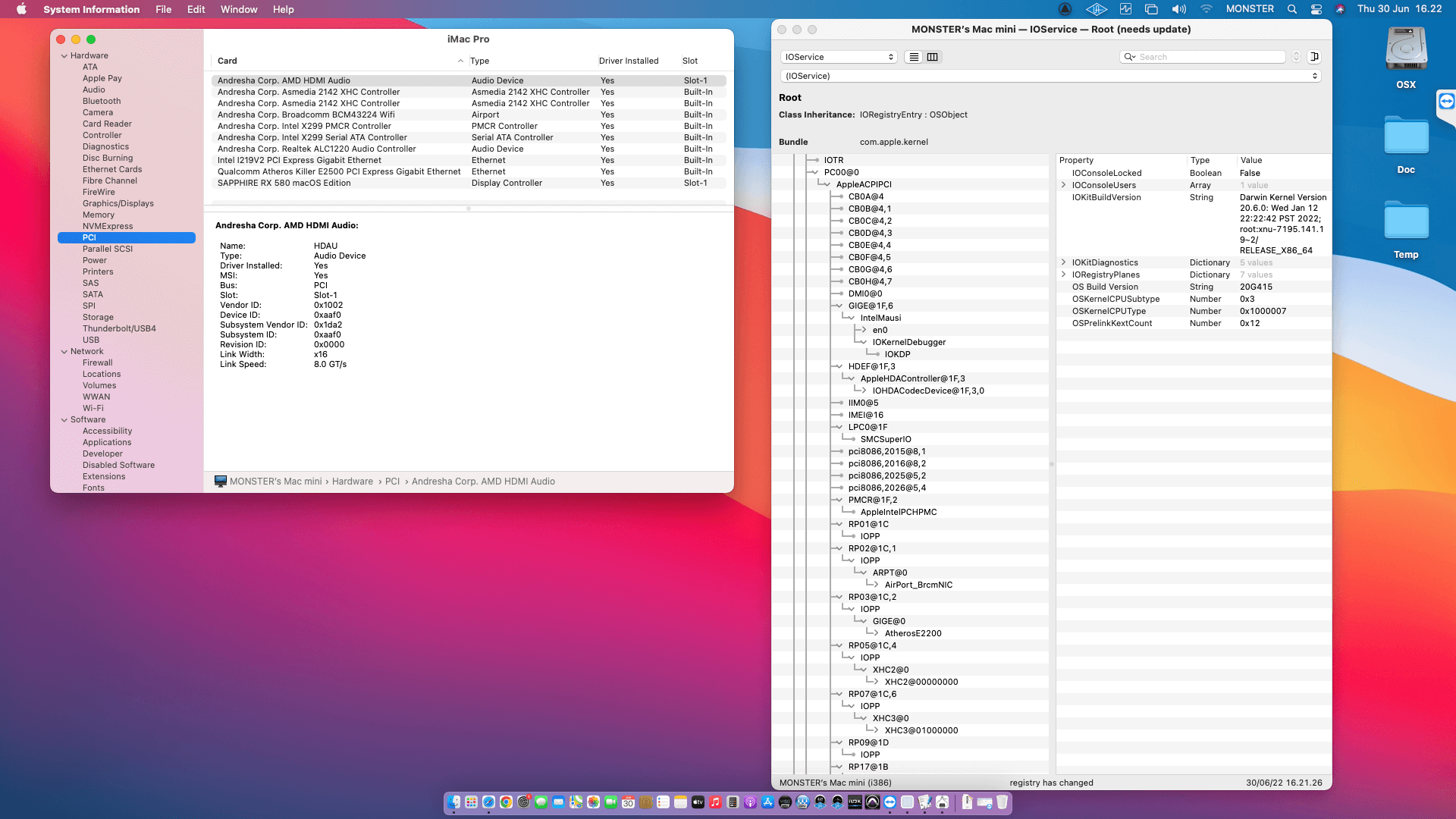Viewport: 1456px width, 819px height.
Task: Open Spotlight search in menu bar
Action: tap(1292, 9)
